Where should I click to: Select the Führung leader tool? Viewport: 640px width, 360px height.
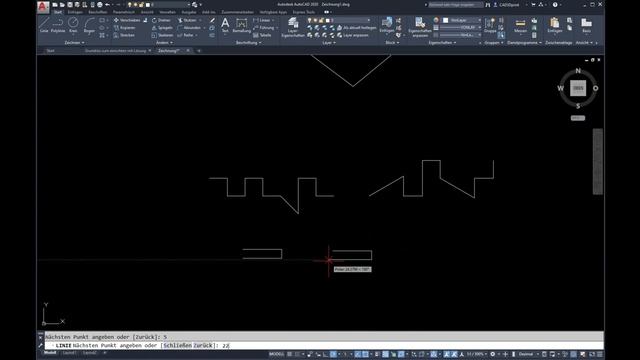264,28
